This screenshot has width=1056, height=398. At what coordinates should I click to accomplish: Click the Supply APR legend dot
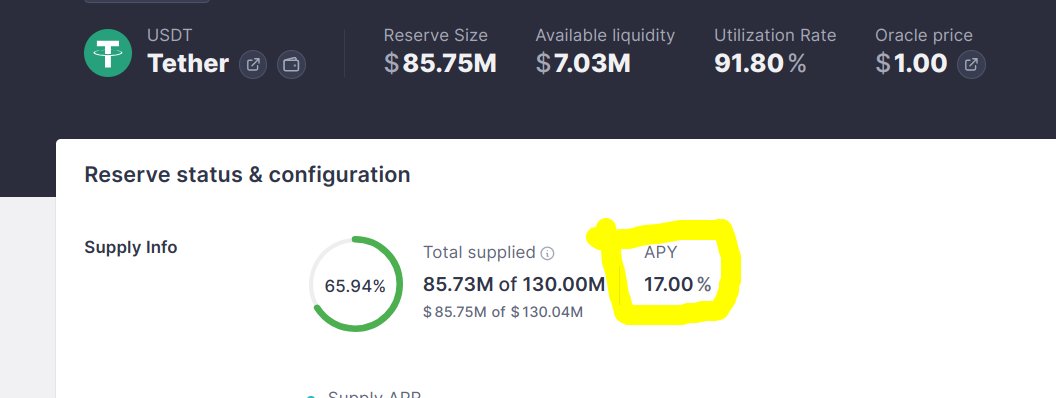click(x=310, y=396)
